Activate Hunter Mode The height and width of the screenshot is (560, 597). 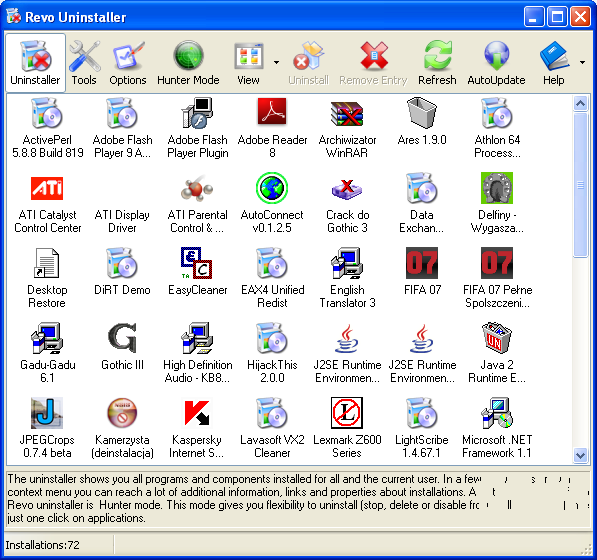188,63
